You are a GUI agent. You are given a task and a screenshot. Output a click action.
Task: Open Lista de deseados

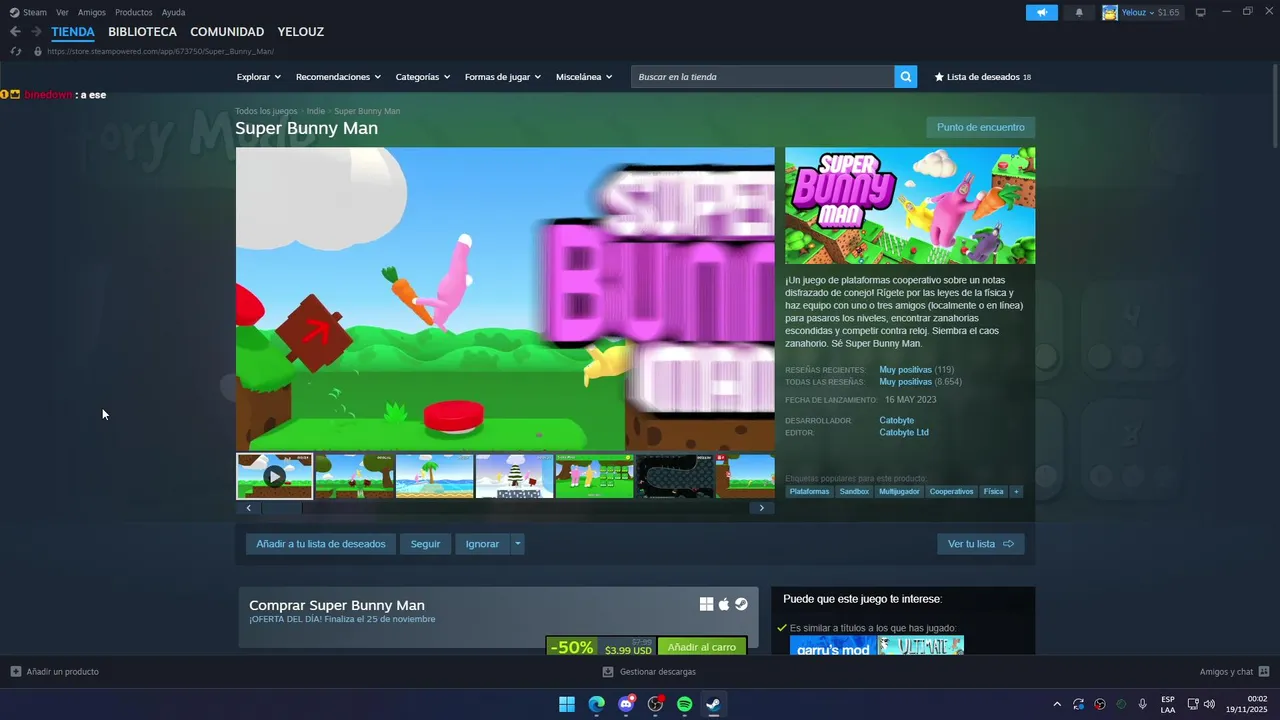pos(982,77)
